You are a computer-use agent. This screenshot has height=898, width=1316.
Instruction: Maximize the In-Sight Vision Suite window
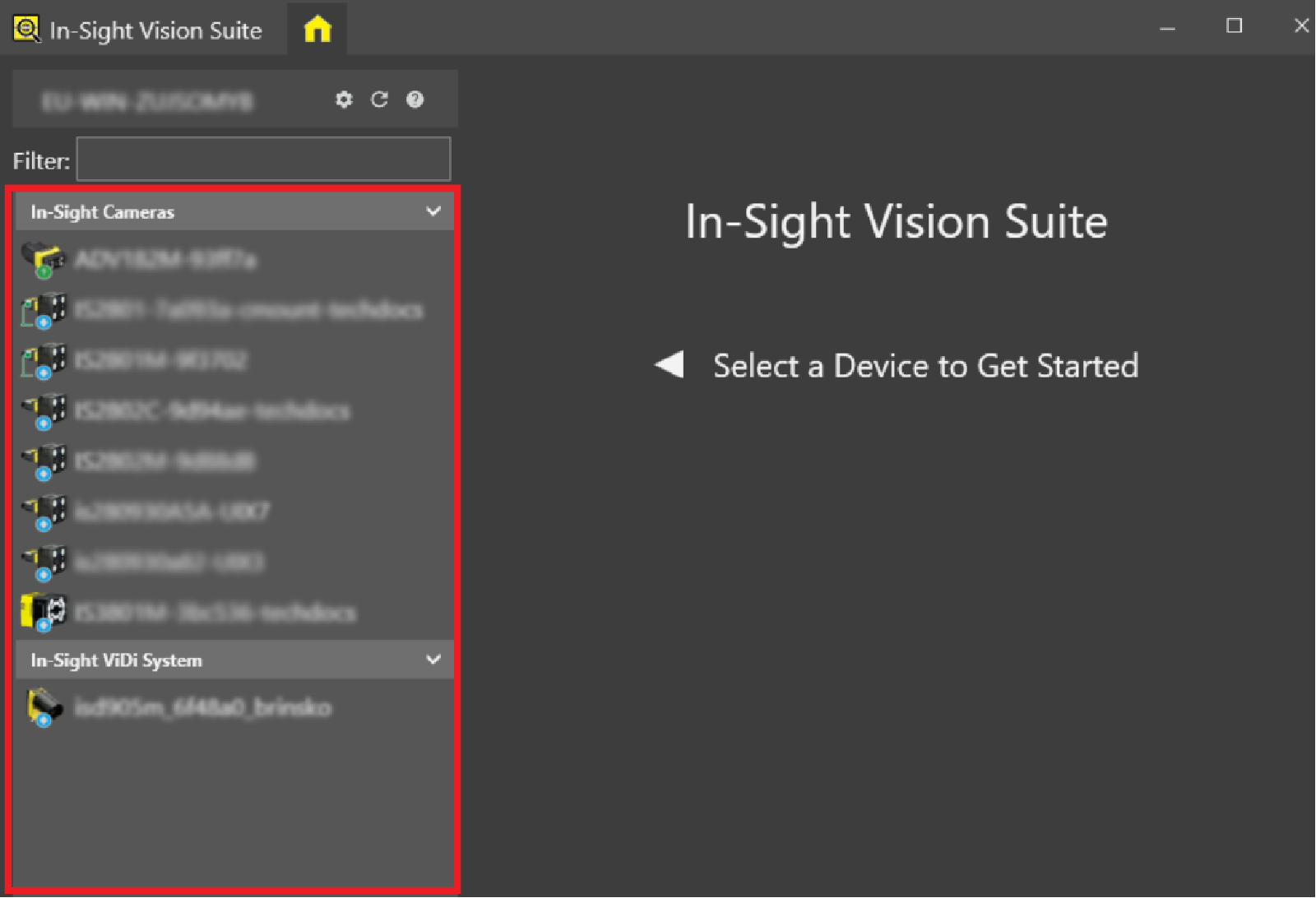tap(1234, 26)
